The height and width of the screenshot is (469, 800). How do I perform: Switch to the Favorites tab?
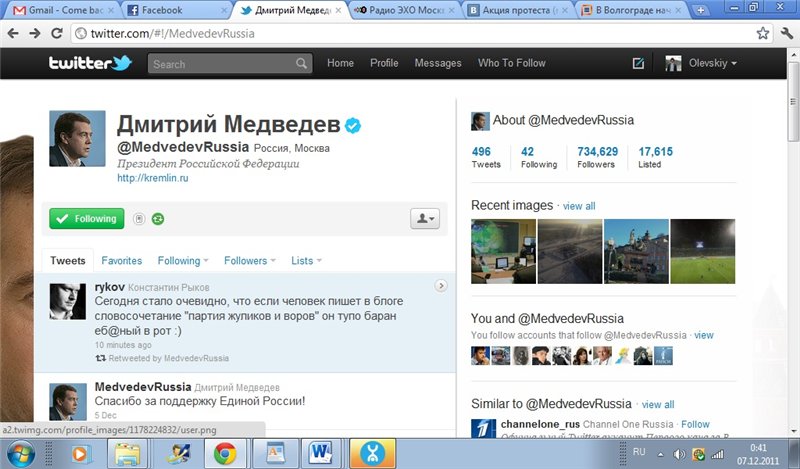coord(121,261)
